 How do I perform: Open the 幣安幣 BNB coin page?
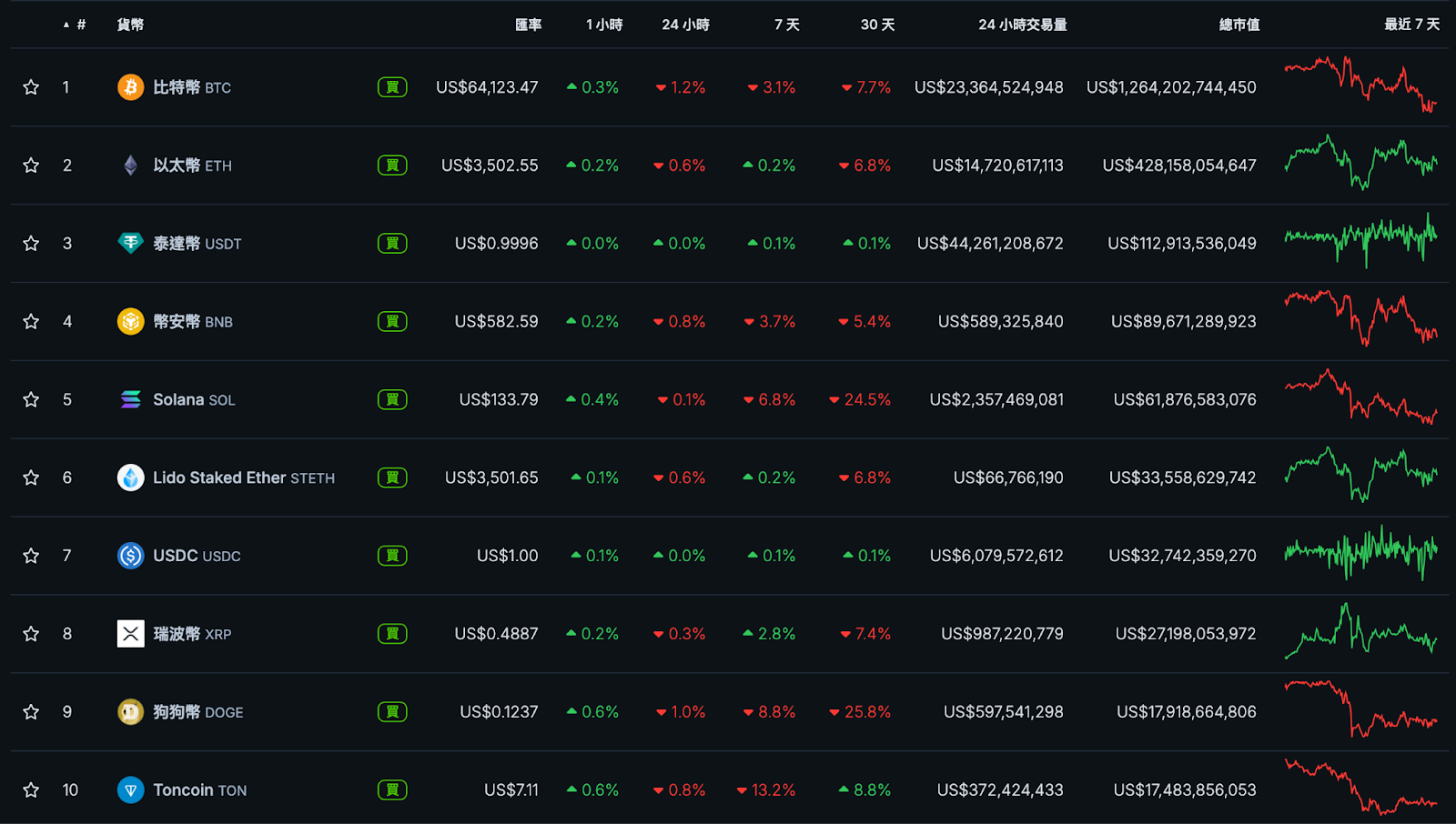(193, 322)
